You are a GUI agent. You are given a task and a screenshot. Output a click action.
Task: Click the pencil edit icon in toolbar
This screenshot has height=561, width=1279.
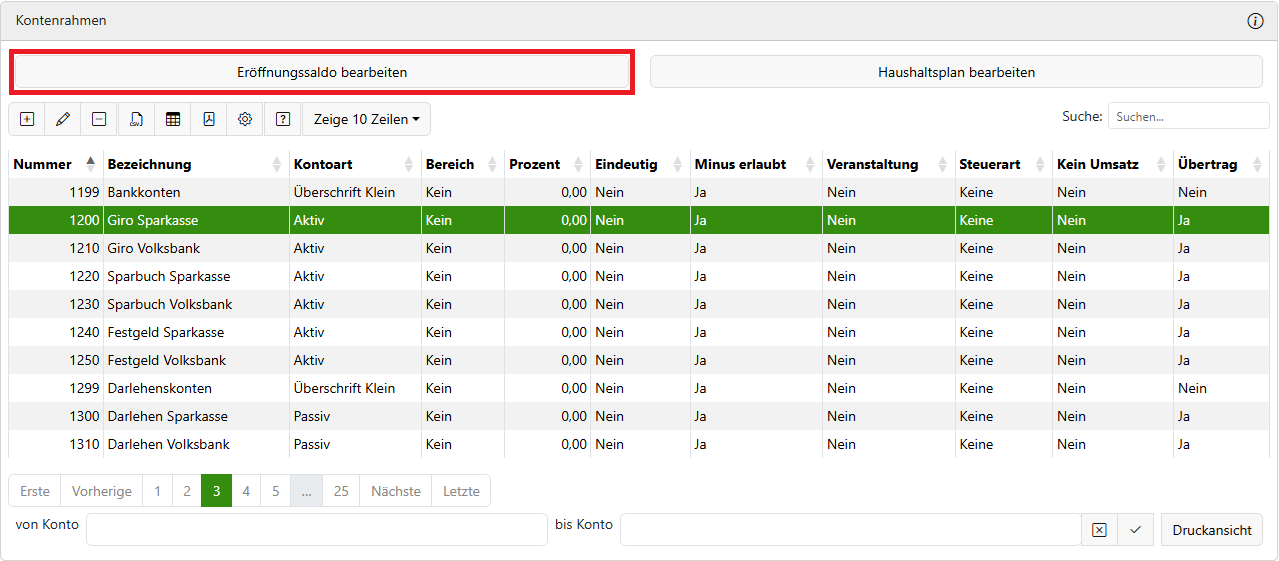click(63, 119)
